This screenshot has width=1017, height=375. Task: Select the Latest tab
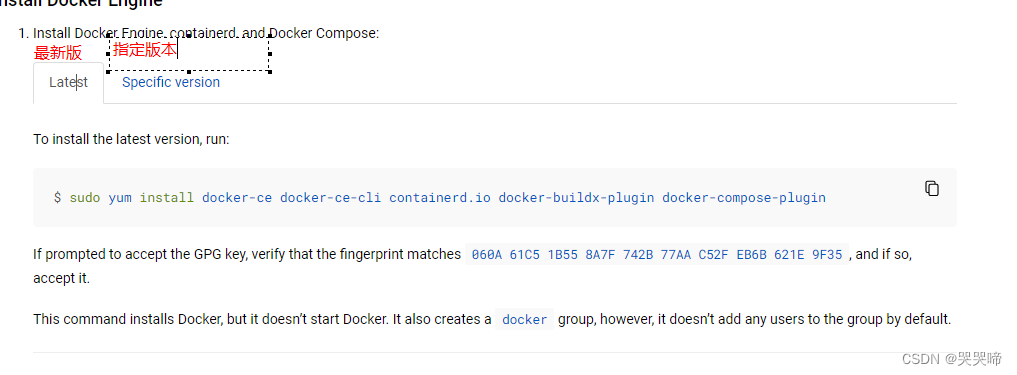68,83
